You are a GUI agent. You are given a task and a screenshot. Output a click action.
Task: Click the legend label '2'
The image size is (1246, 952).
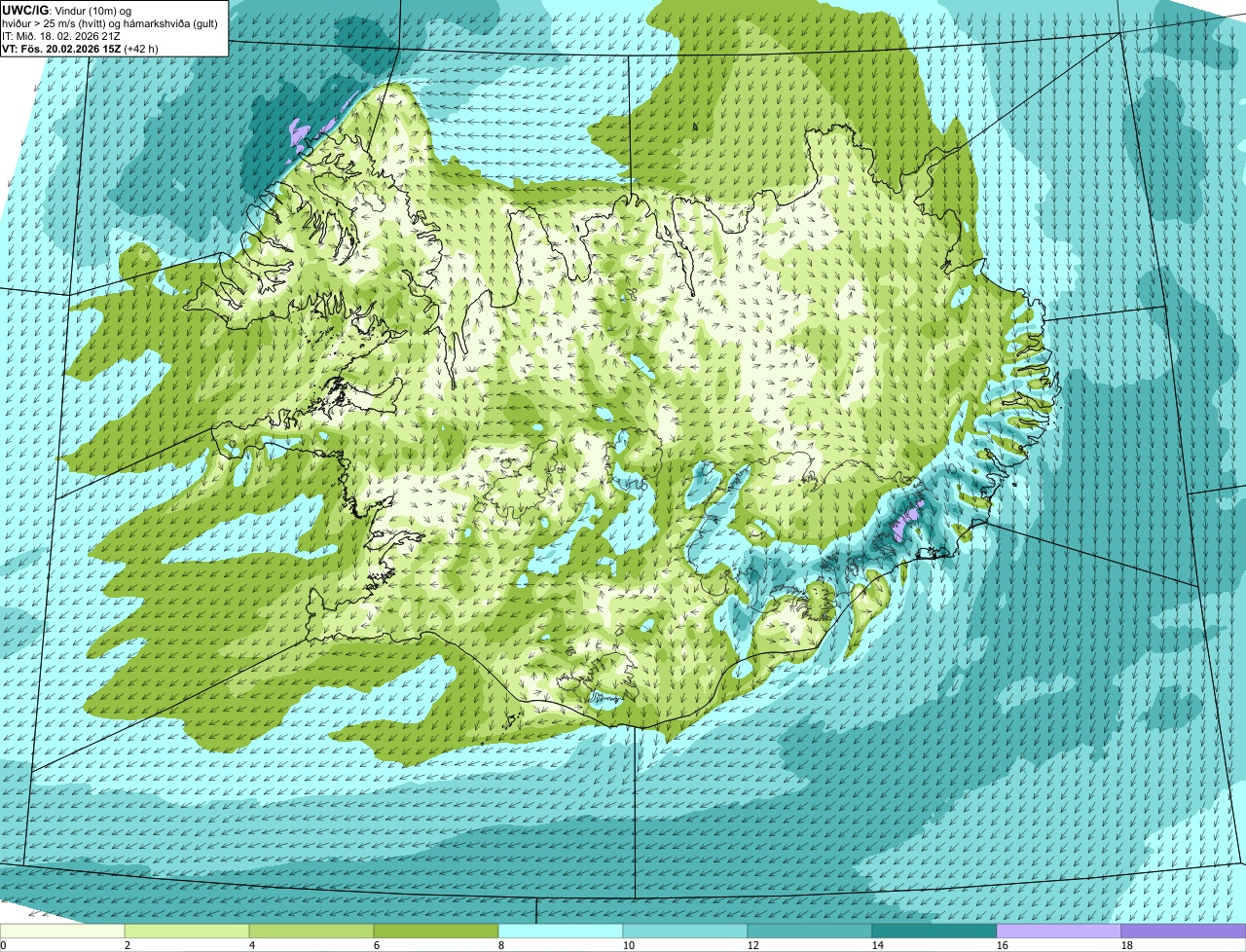click(128, 945)
